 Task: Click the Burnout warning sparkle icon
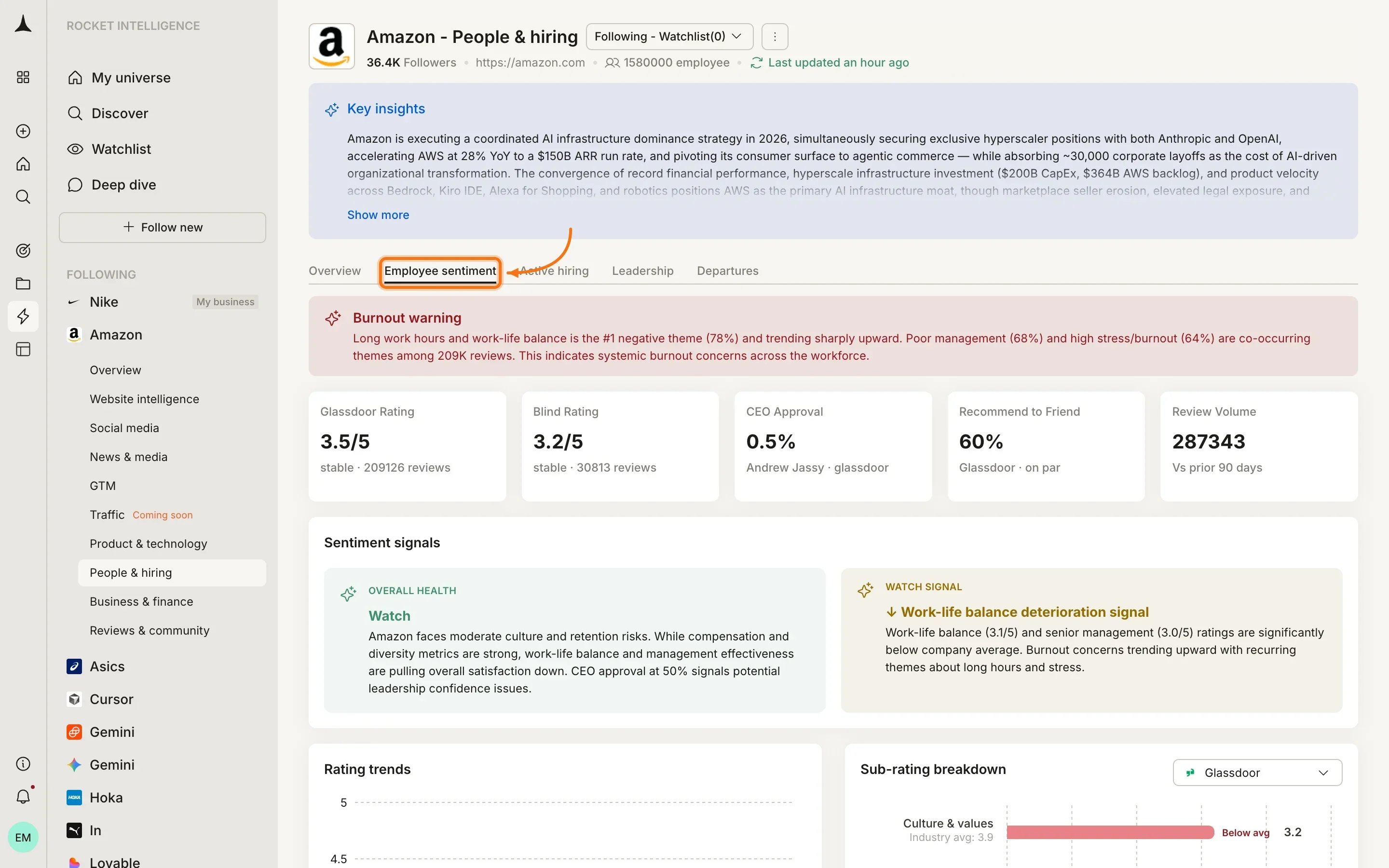[333, 318]
